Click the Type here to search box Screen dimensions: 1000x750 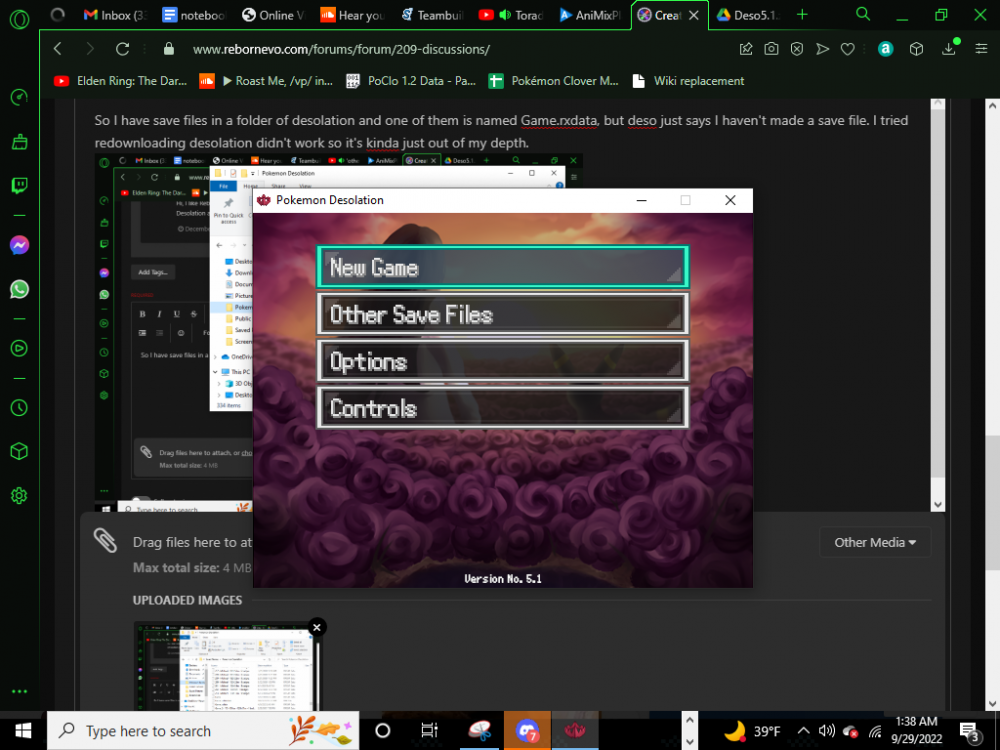[x=203, y=731]
